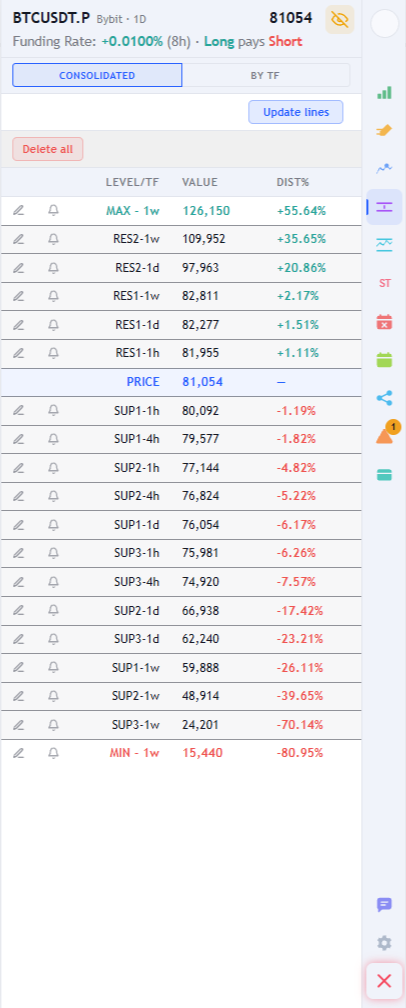Edit the SUP1-1h level
This screenshot has height=1008, width=406.
tap(19, 410)
